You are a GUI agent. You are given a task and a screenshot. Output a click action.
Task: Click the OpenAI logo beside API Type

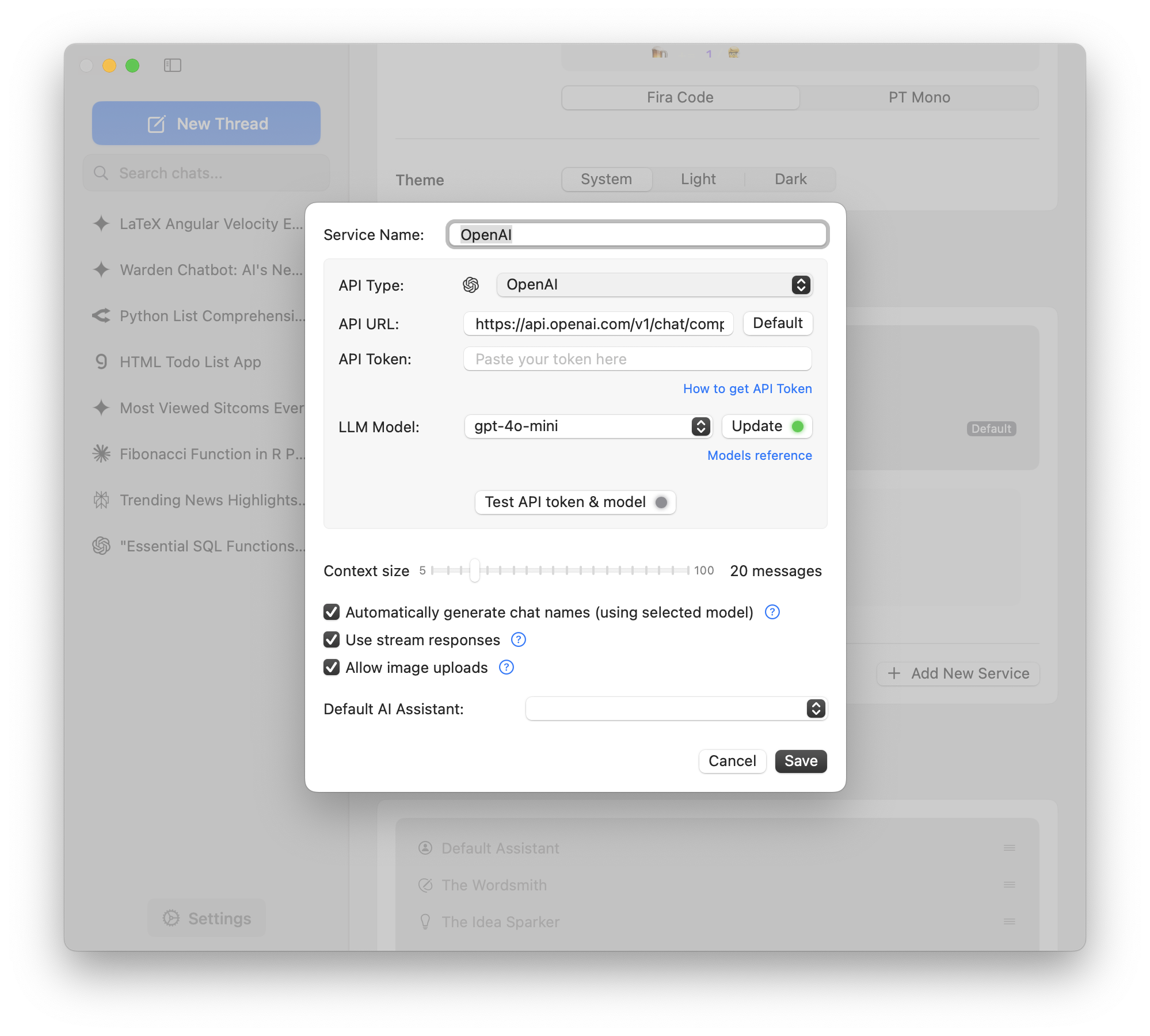(471, 285)
